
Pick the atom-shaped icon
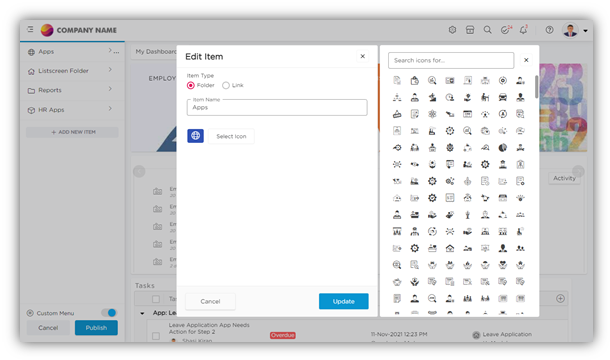(432, 114)
